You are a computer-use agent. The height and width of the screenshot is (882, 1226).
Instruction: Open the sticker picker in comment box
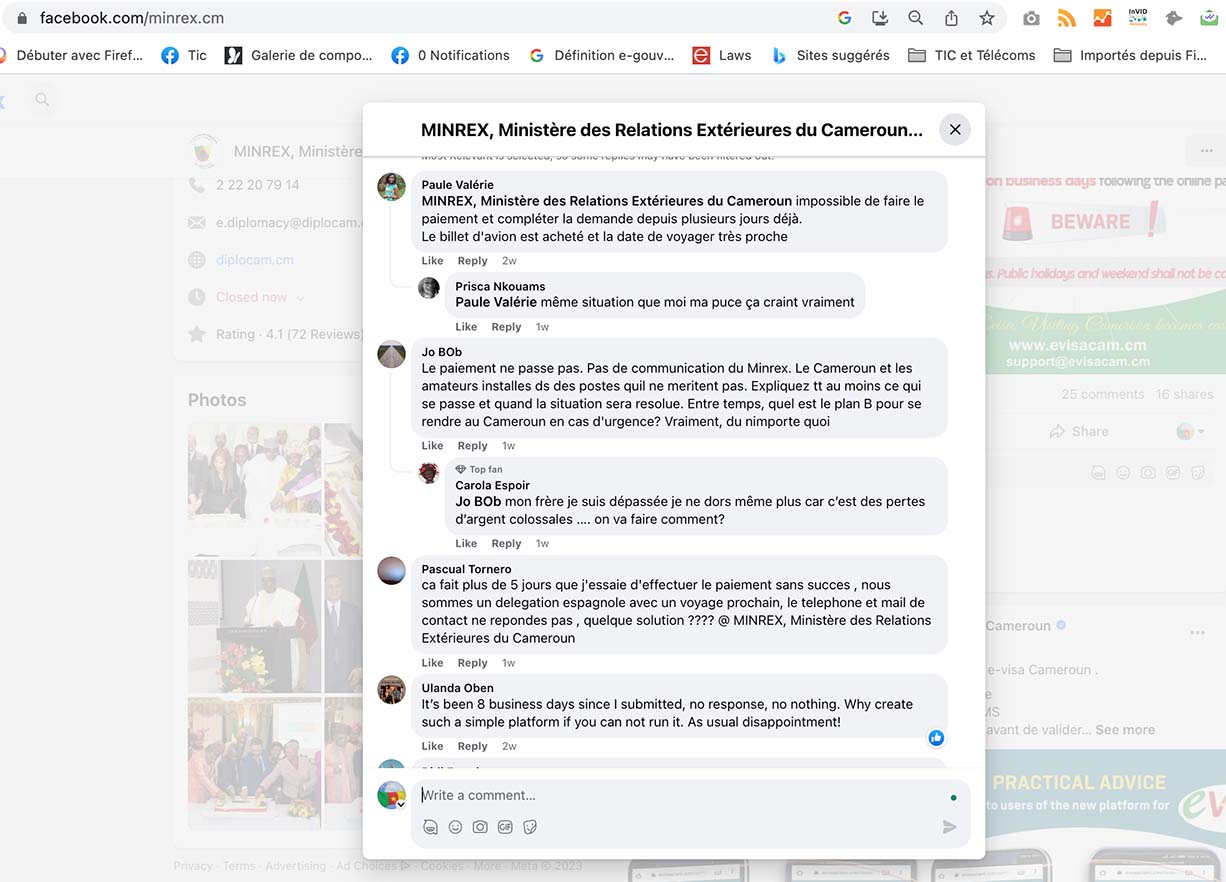pos(530,827)
